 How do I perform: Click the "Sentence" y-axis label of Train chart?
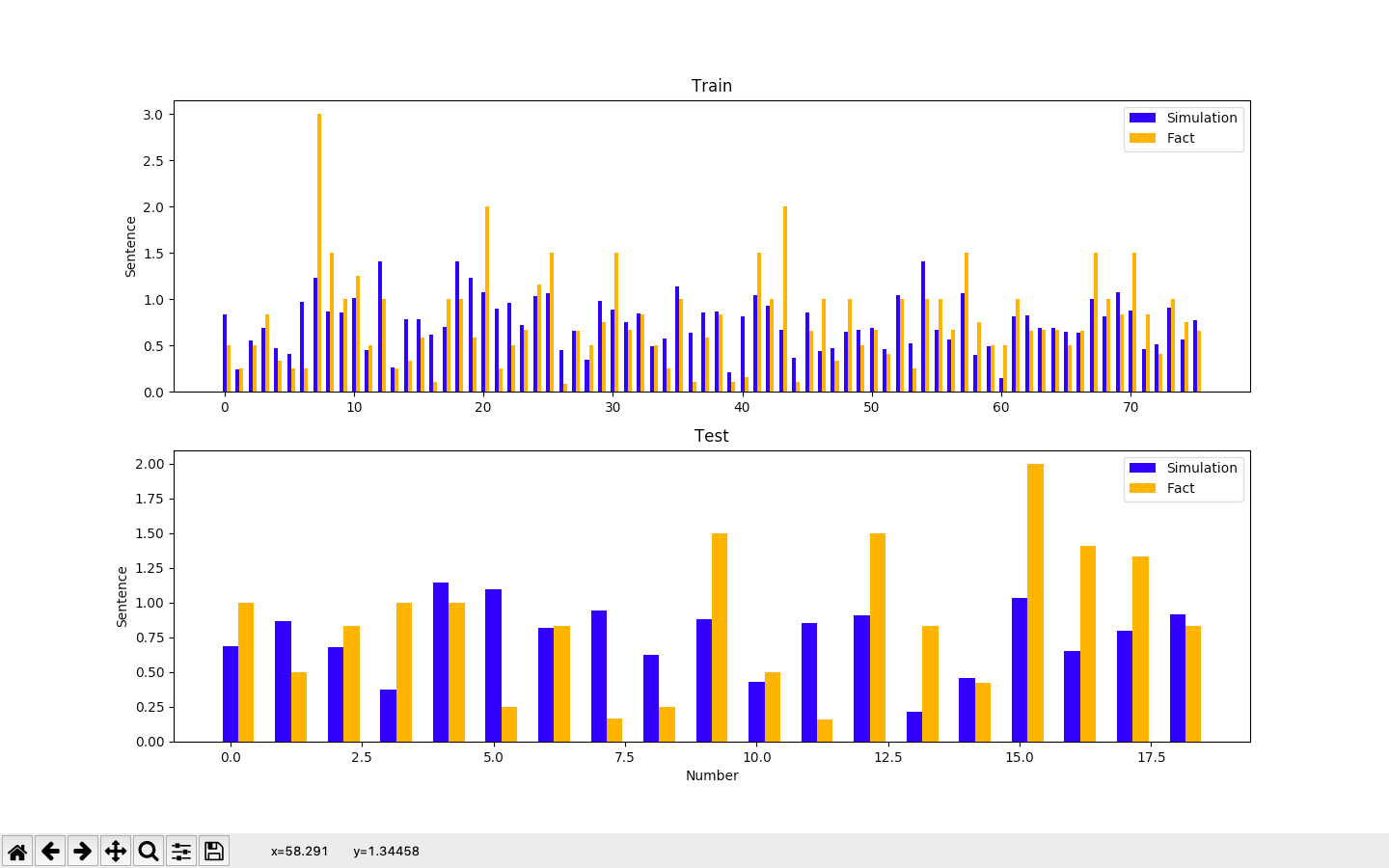(x=130, y=247)
